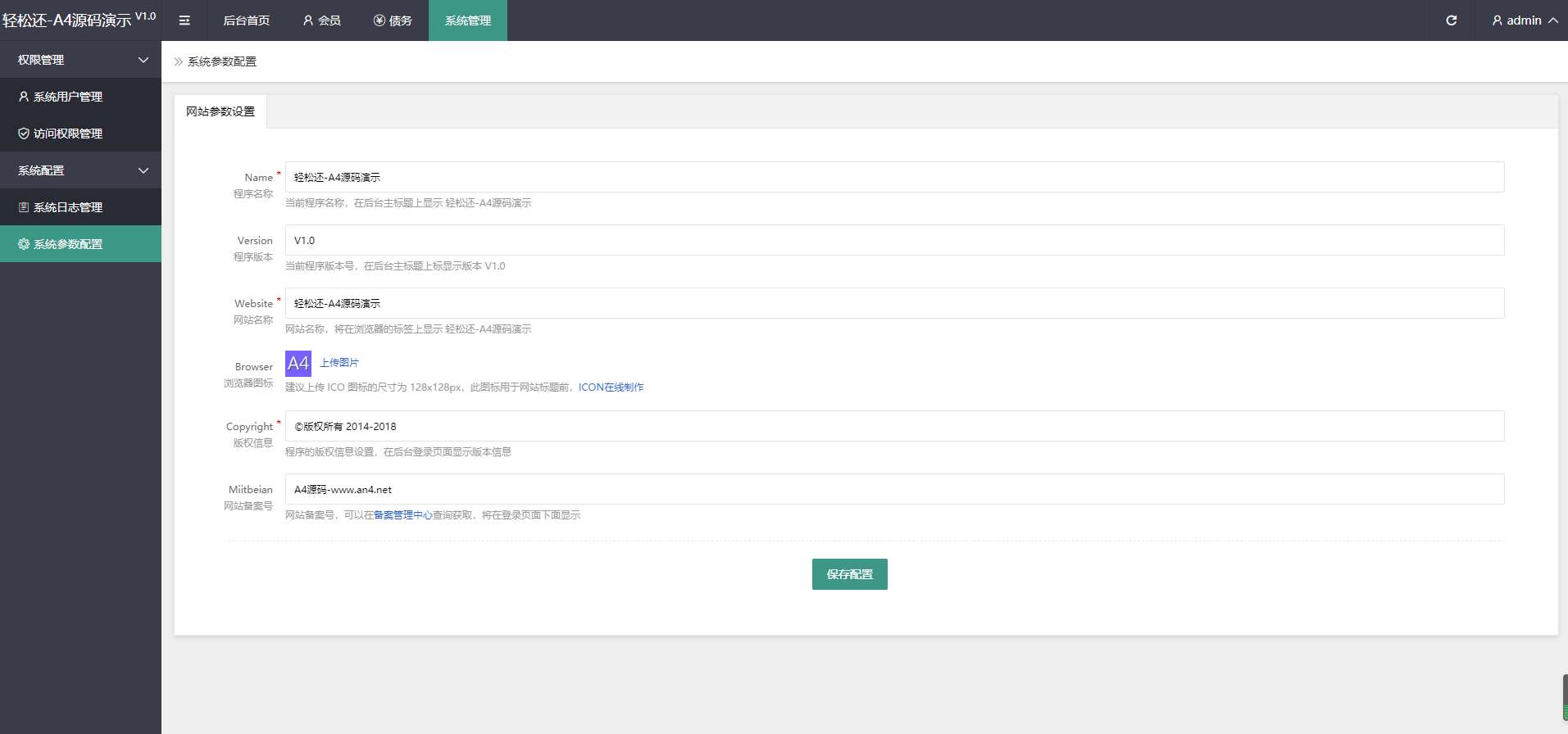Go to 后台首页 in top navigation
The height and width of the screenshot is (734, 1568).
pyautogui.click(x=246, y=20)
